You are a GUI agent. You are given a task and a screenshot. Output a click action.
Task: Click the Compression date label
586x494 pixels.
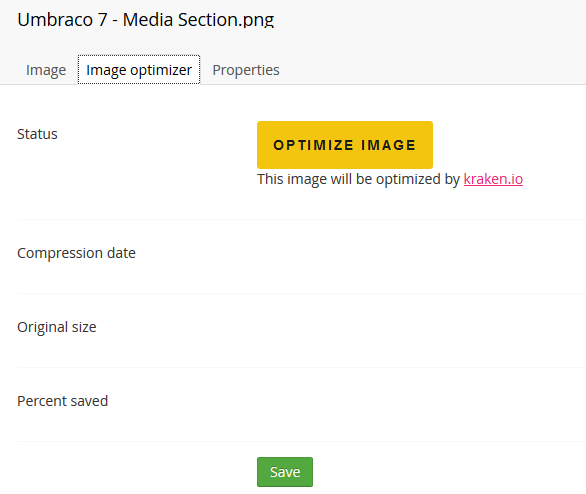click(76, 253)
